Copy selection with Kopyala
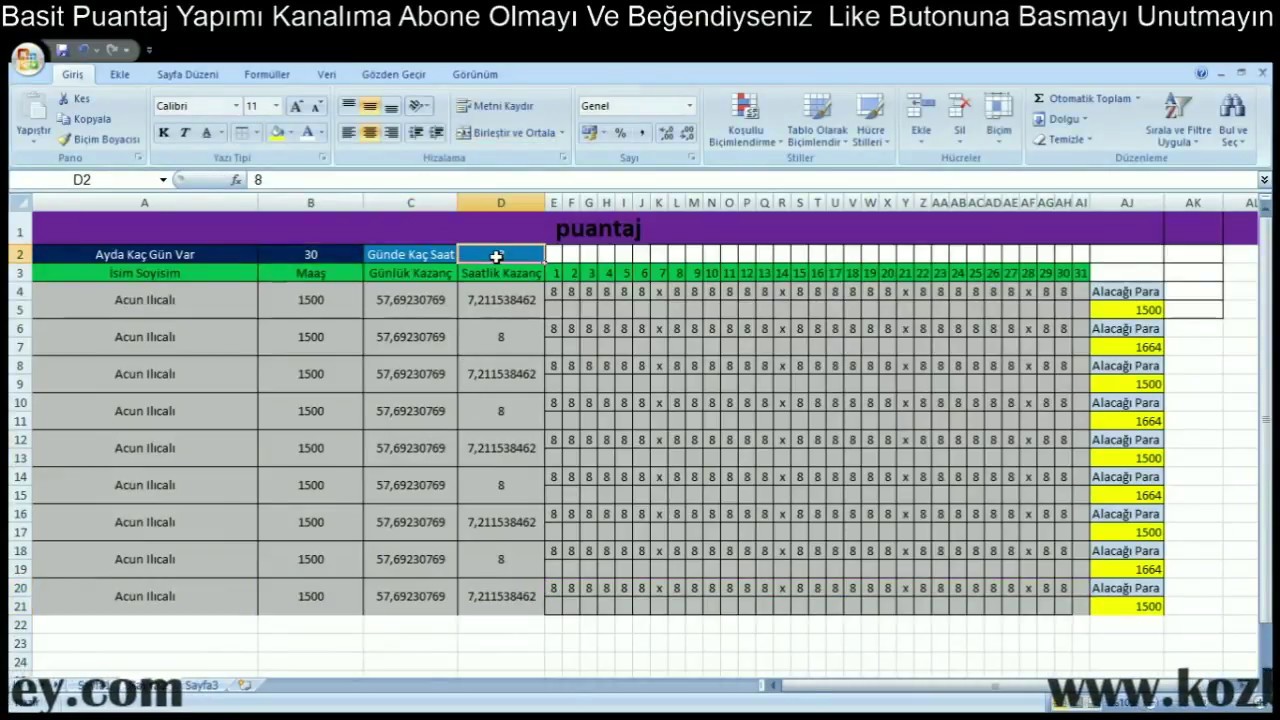The height and width of the screenshot is (720, 1280). tap(84, 119)
